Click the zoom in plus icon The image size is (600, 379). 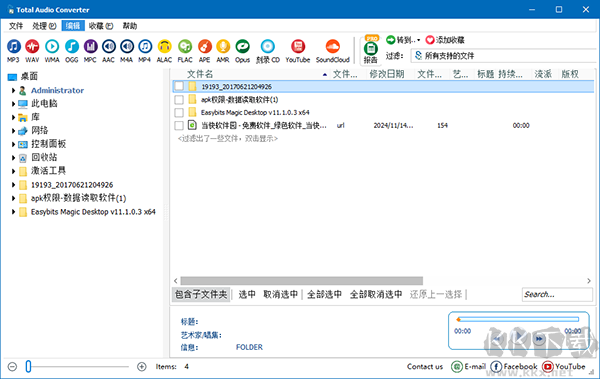142,367
